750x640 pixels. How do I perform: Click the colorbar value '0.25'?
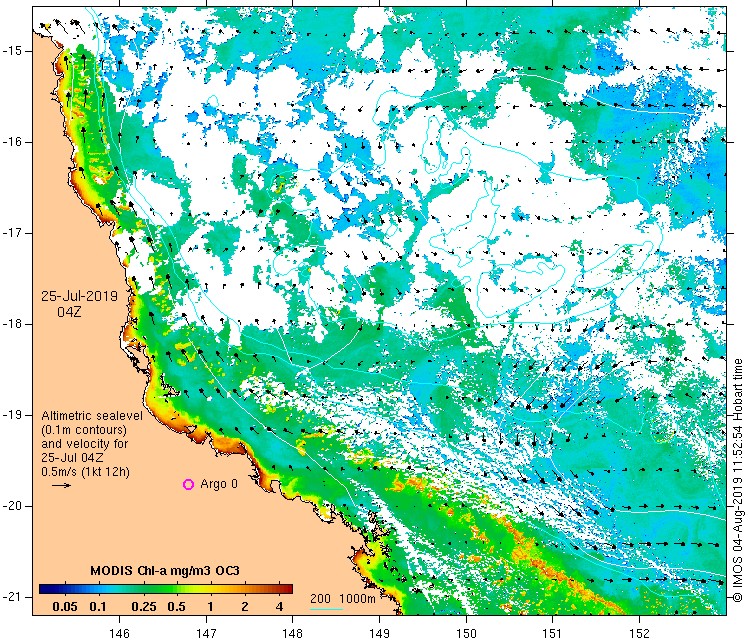(144, 607)
